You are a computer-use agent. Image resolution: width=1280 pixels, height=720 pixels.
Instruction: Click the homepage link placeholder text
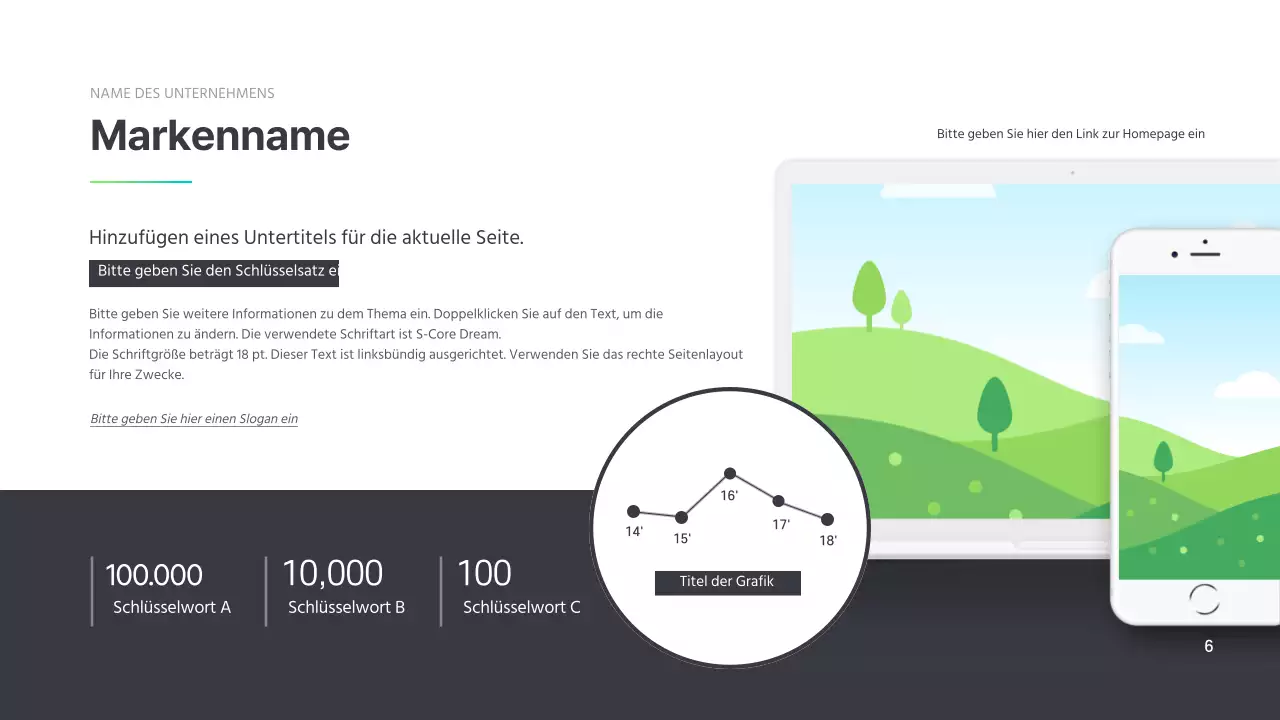pyautogui.click(x=1070, y=133)
